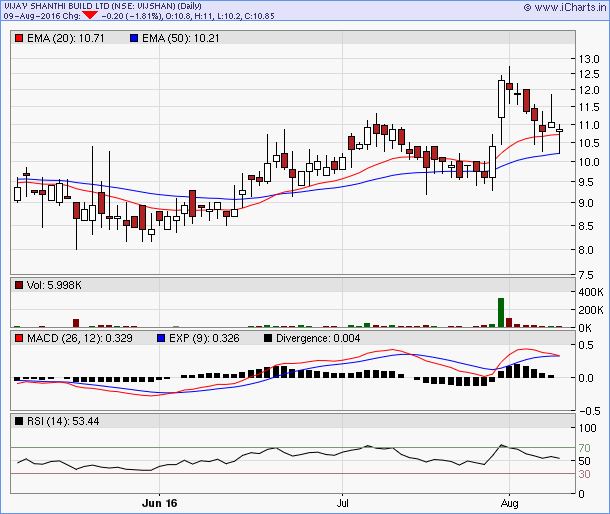Click the 11.0 price axis label

[x=589, y=125]
